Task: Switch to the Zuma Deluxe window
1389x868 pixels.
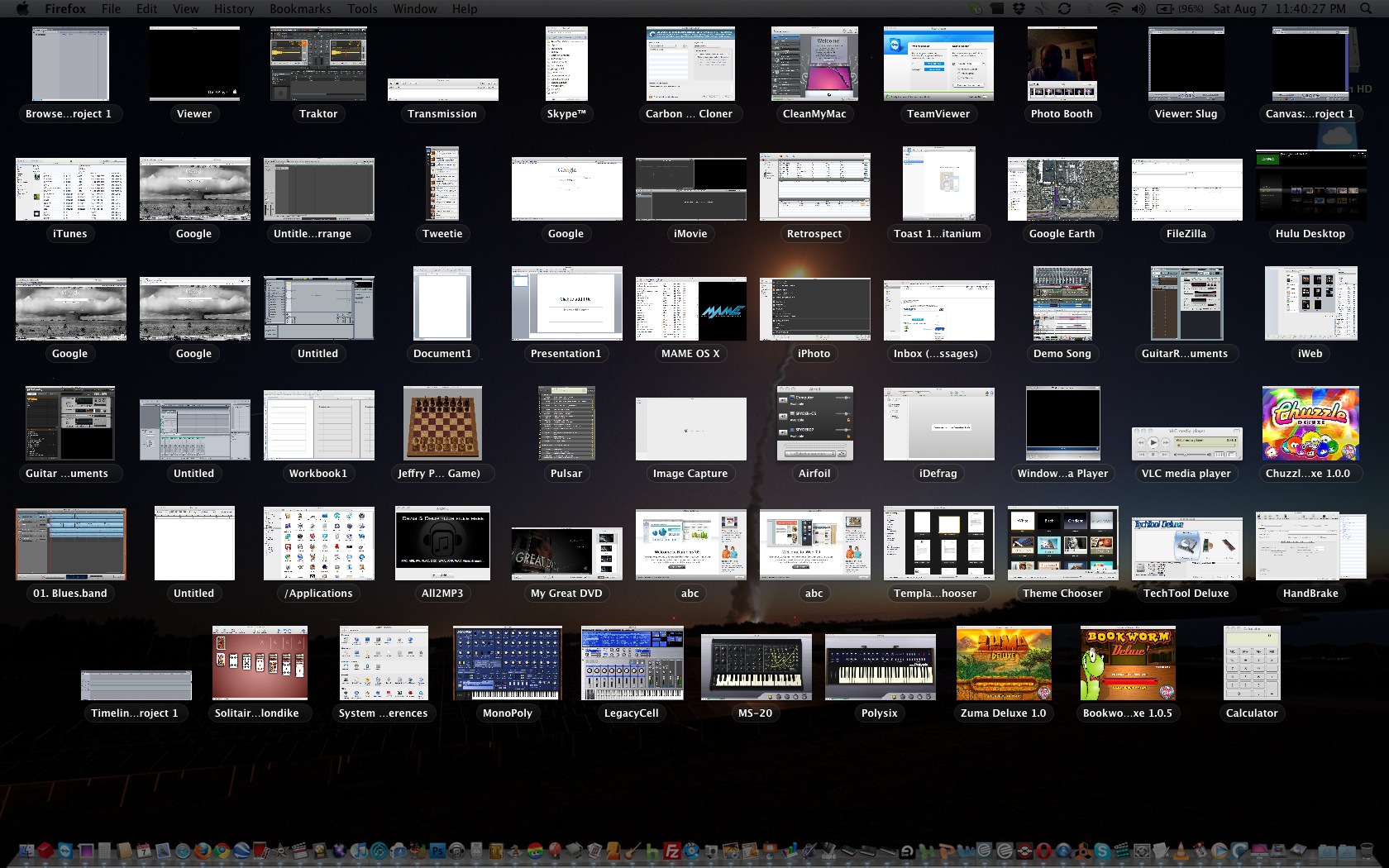Action: tap(1004, 663)
